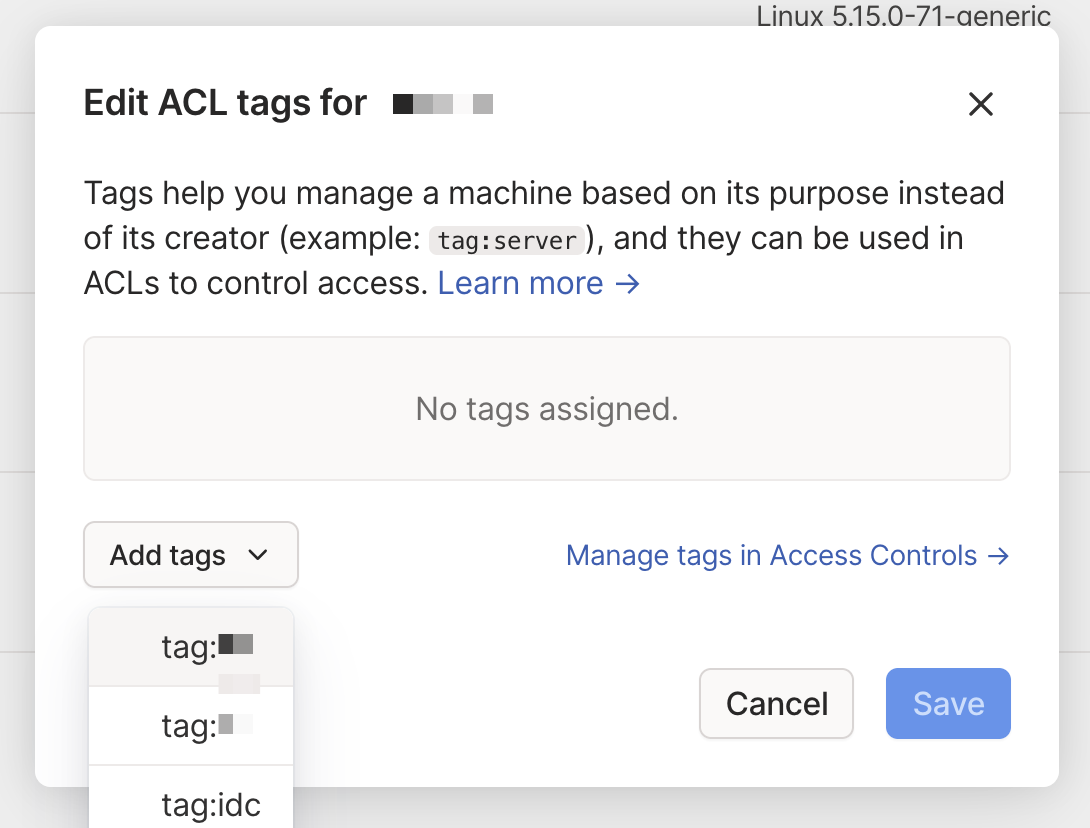Viewport: 1090px width, 828px height.
Task: Pick the tag option directly above tag:idc
Action: click(191, 726)
